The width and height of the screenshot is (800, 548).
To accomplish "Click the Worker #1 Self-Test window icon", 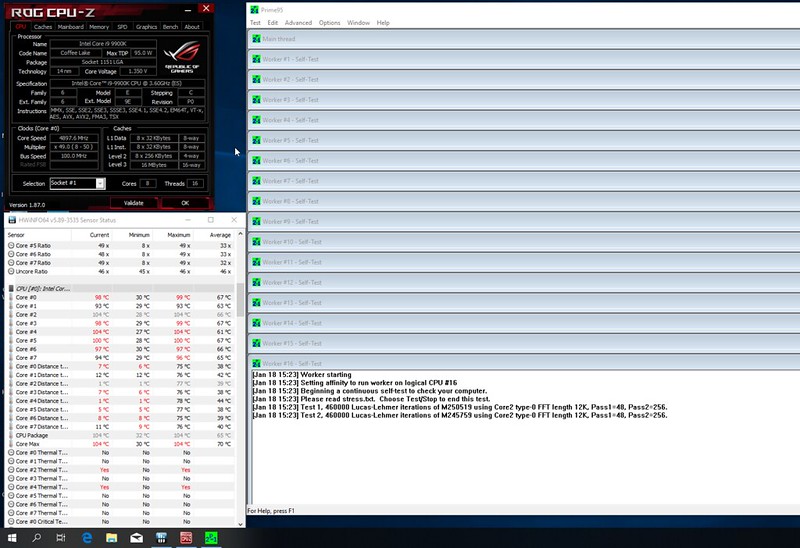I will click(256, 59).
